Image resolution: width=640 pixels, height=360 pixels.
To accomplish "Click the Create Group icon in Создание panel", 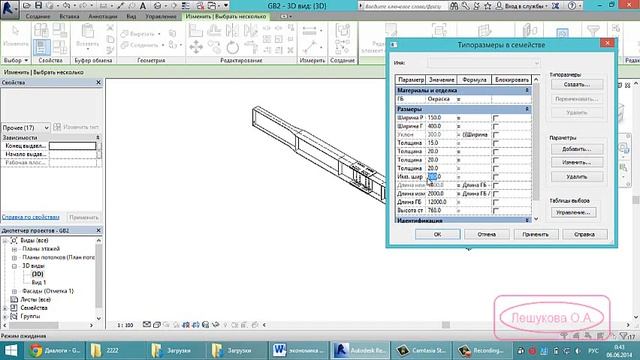I will pyautogui.click(x=342, y=31).
